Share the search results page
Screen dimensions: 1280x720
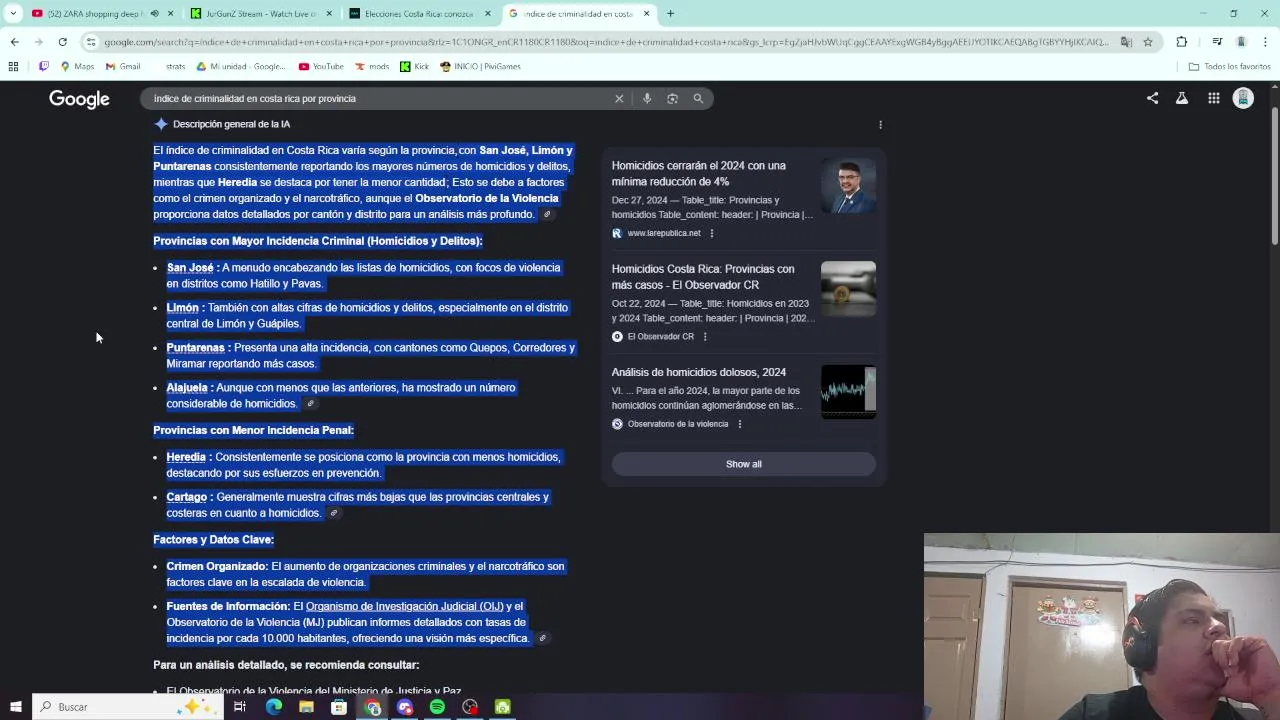(1152, 98)
